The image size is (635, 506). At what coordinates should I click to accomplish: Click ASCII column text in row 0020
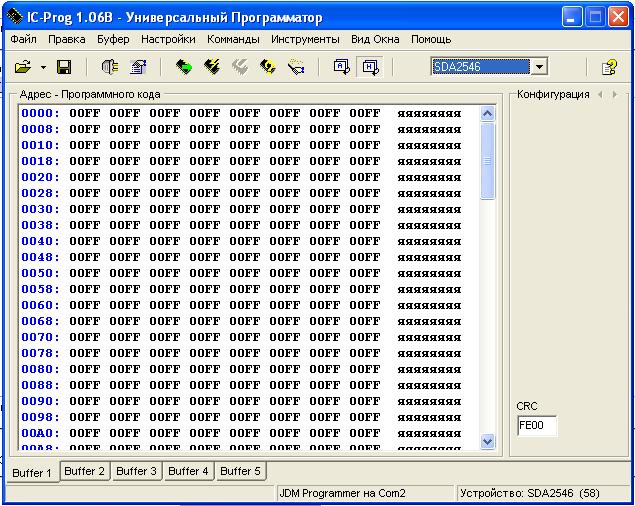(429, 178)
